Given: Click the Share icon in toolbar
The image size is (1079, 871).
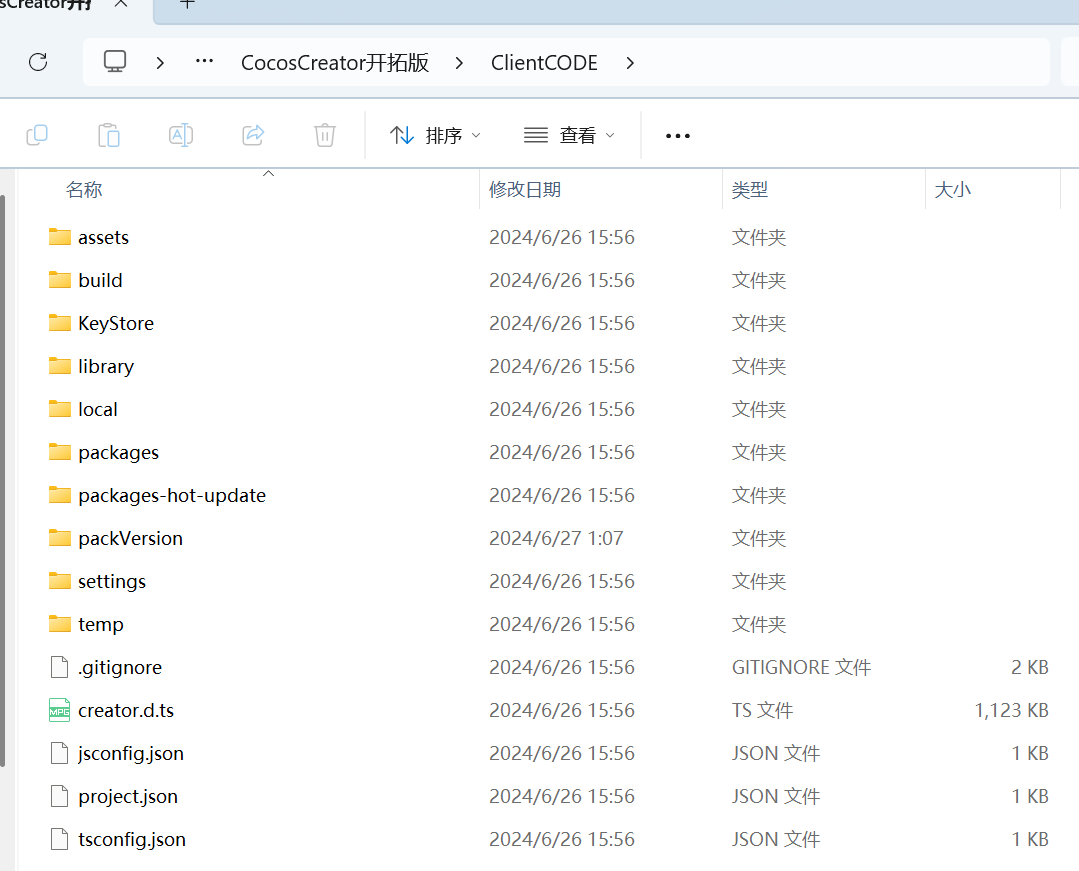Looking at the screenshot, I should pyautogui.click(x=253, y=135).
